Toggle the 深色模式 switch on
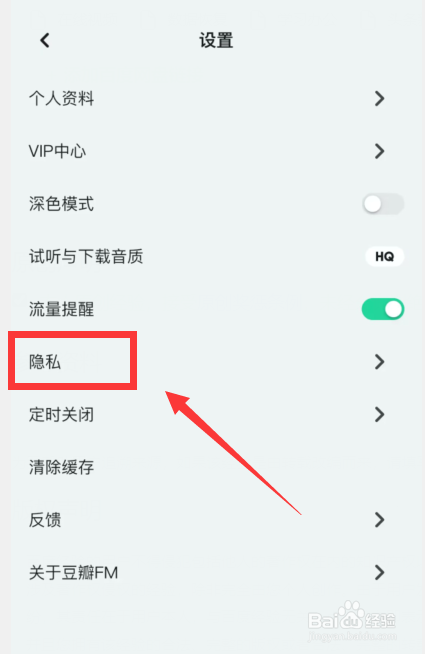This screenshot has width=425, height=654. 383,204
